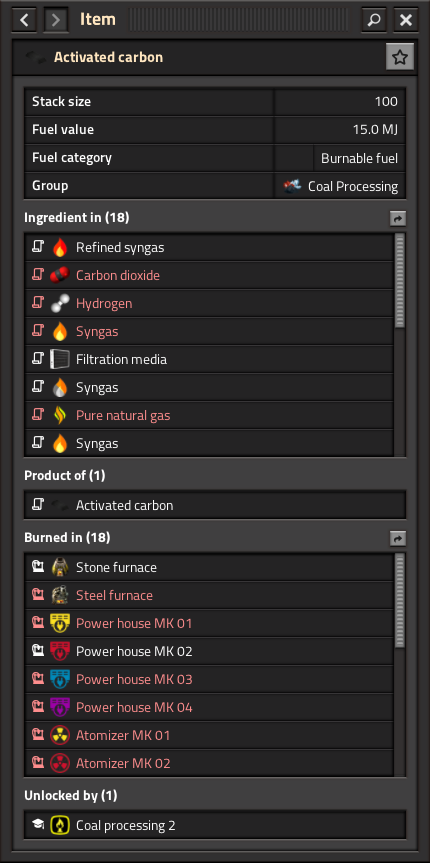Click the forward navigation arrow
The image size is (430, 863).
tap(56, 20)
